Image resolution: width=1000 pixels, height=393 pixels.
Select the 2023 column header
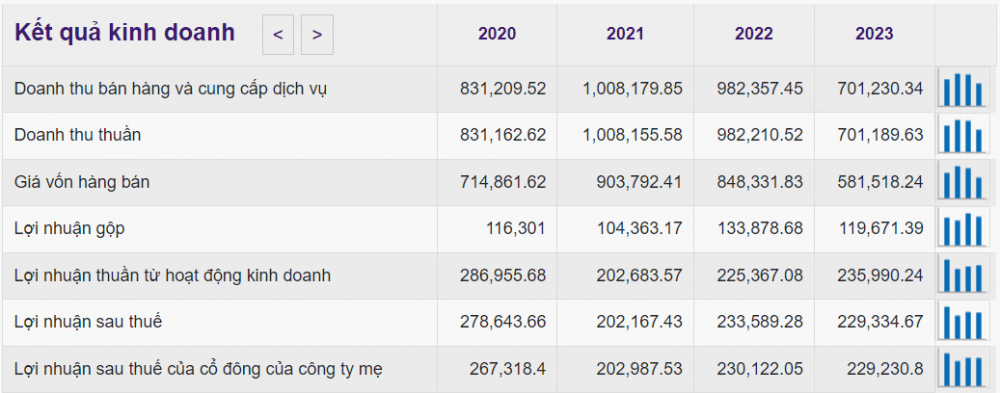pos(874,34)
